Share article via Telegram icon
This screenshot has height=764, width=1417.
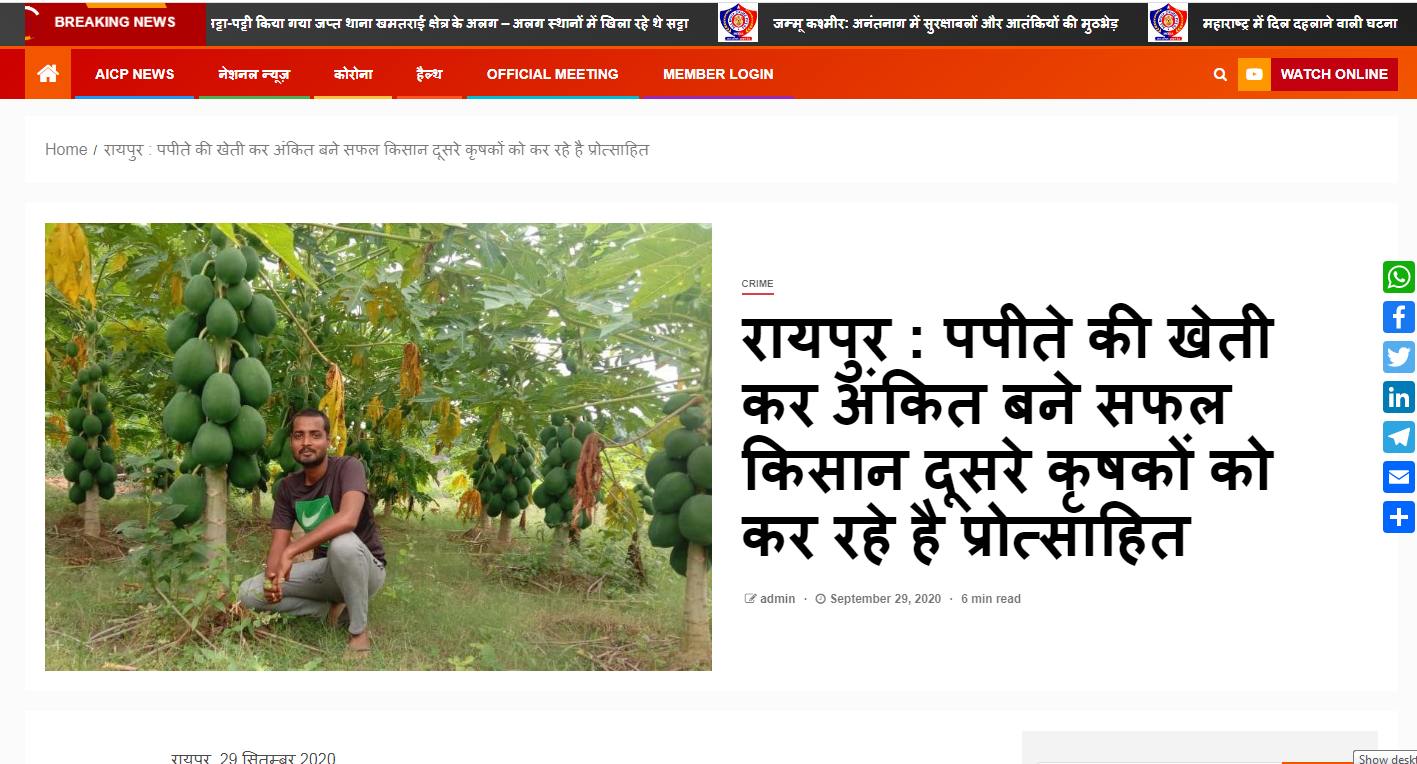click(x=1399, y=437)
